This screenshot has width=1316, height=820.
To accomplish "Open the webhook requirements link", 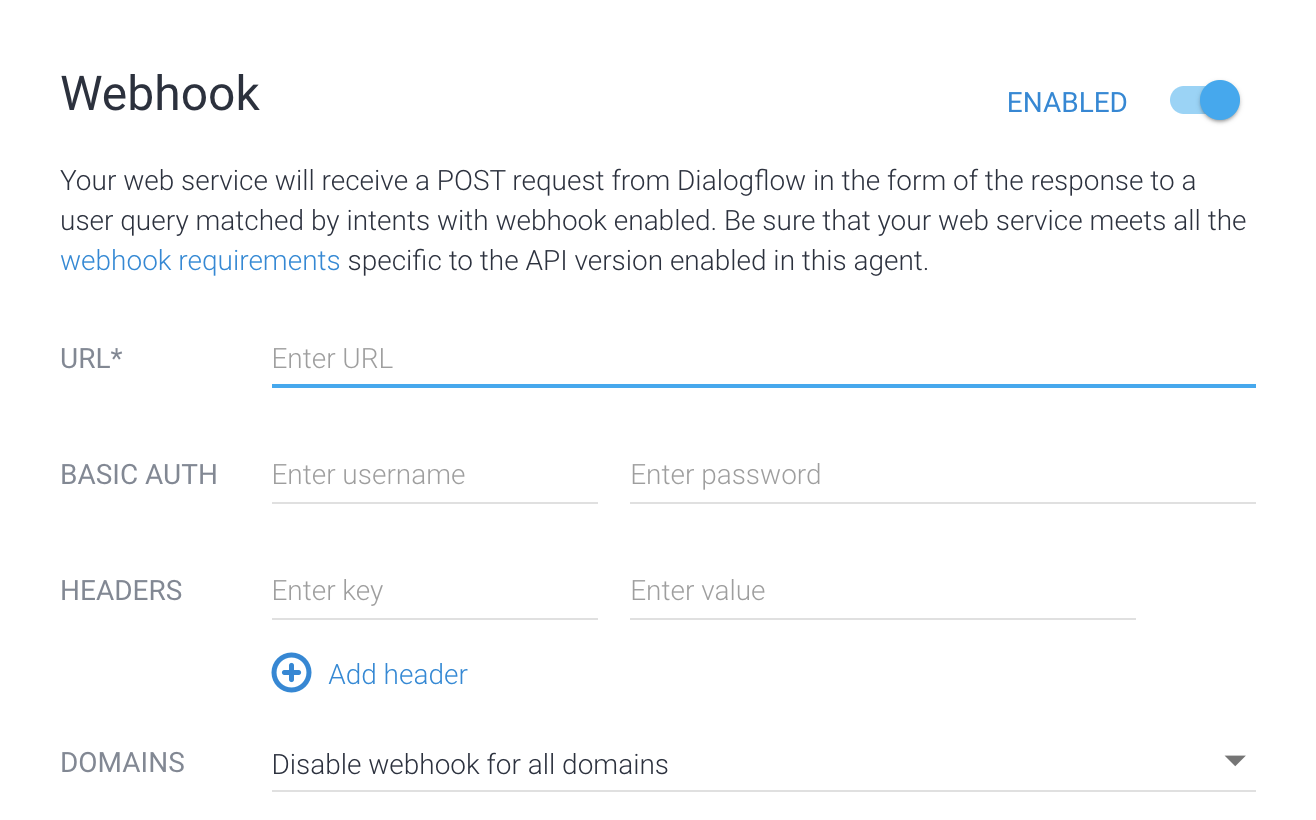I will pyautogui.click(x=200, y=260).
